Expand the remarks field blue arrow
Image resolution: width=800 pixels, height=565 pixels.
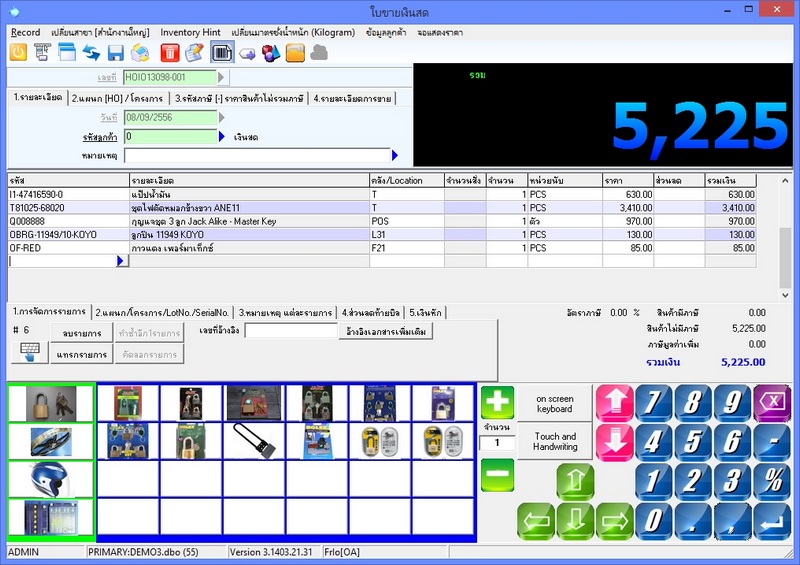[x=395, y=155]
